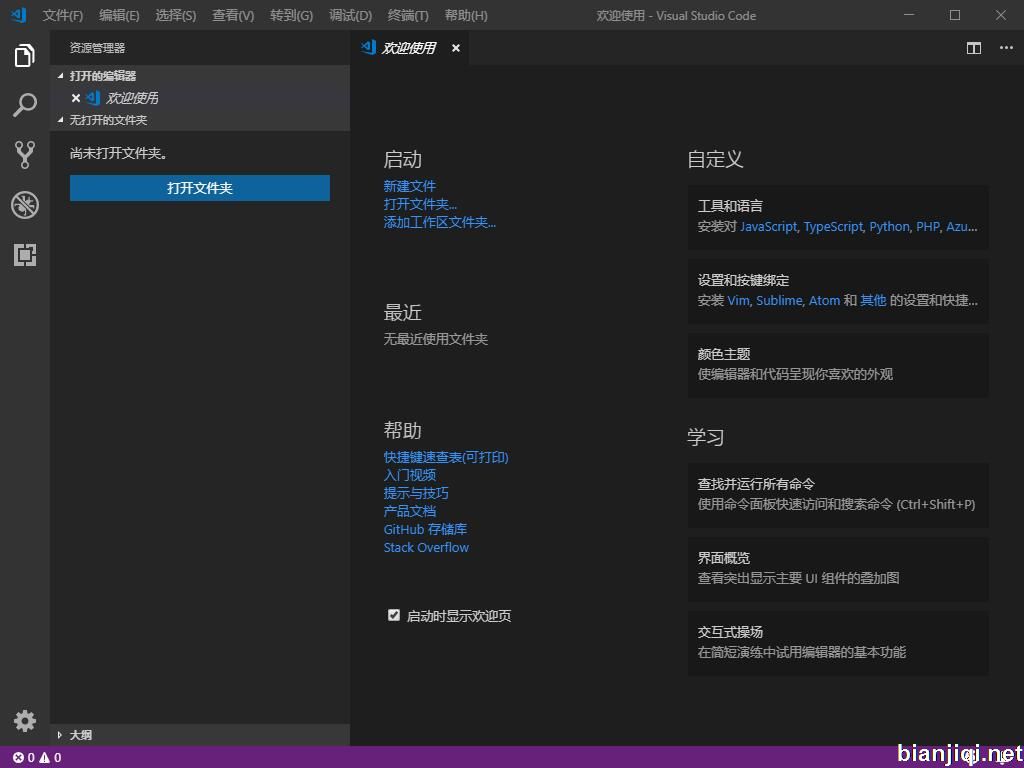Open the Explorer view in activity bar
The image size is (1024, 768).
24,56
